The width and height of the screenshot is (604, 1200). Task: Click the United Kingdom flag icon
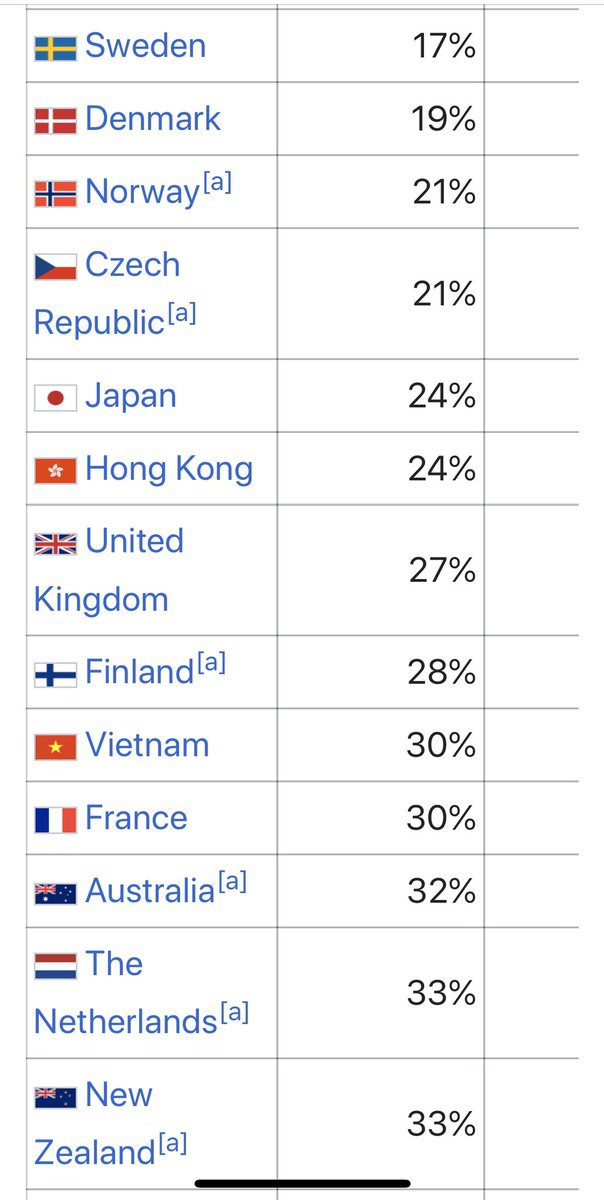[56, 544]
